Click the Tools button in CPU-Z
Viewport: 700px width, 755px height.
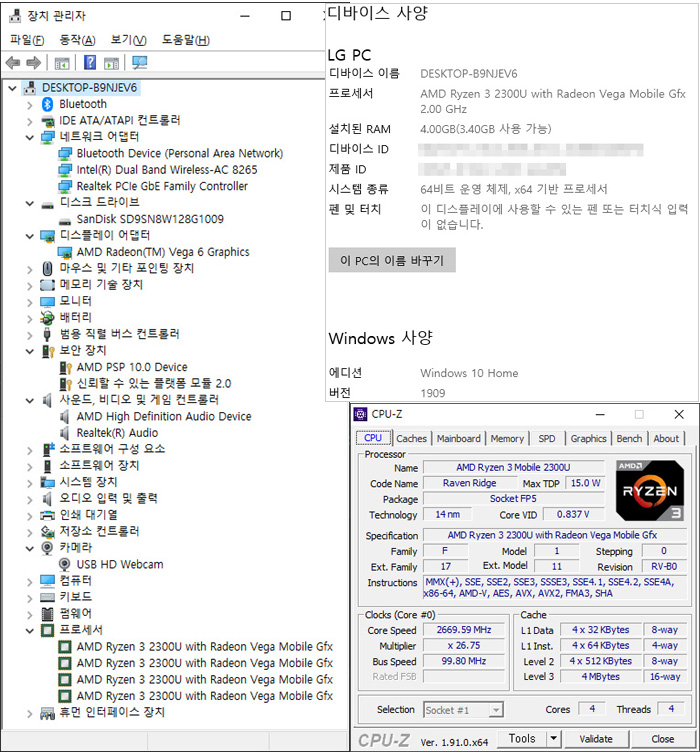click(522, 738)
